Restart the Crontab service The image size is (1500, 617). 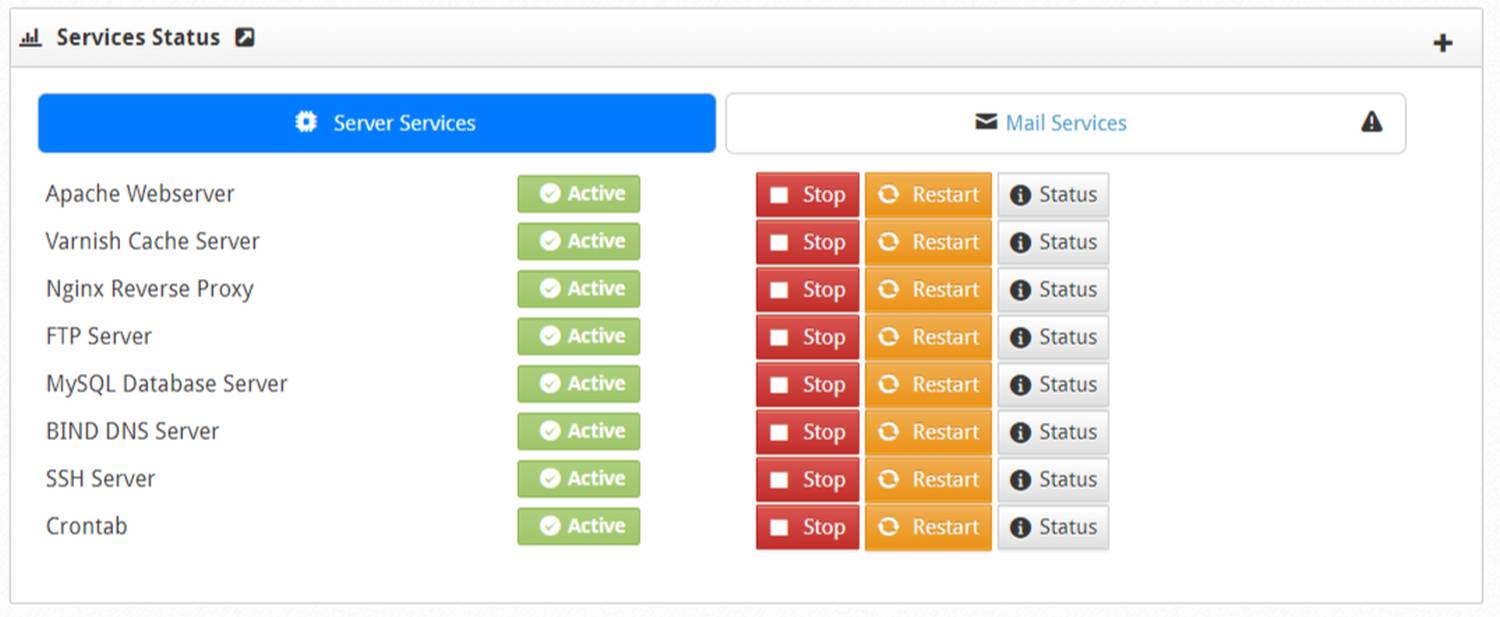(x=928, y=527)
